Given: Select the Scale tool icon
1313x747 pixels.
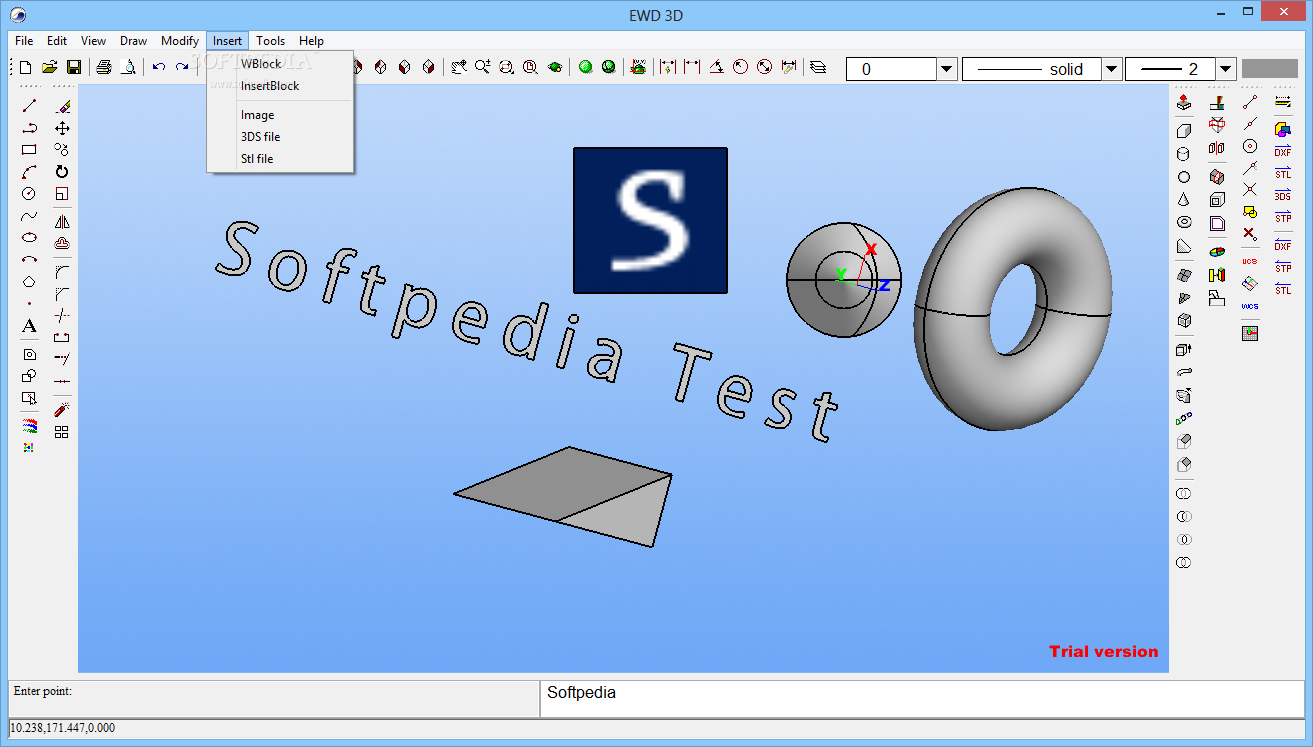Looking at the screenshot, I should pos(62,194).
